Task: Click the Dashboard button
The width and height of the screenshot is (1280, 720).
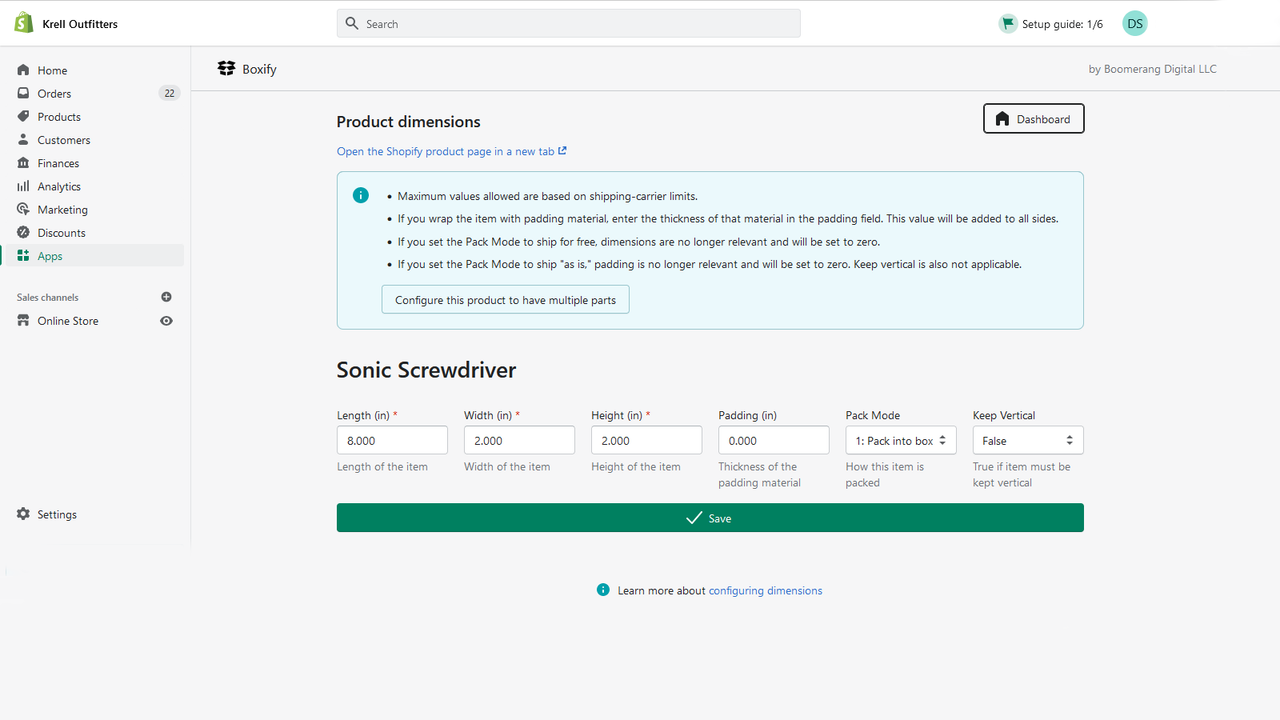Action: click(x=1033, y=118)
